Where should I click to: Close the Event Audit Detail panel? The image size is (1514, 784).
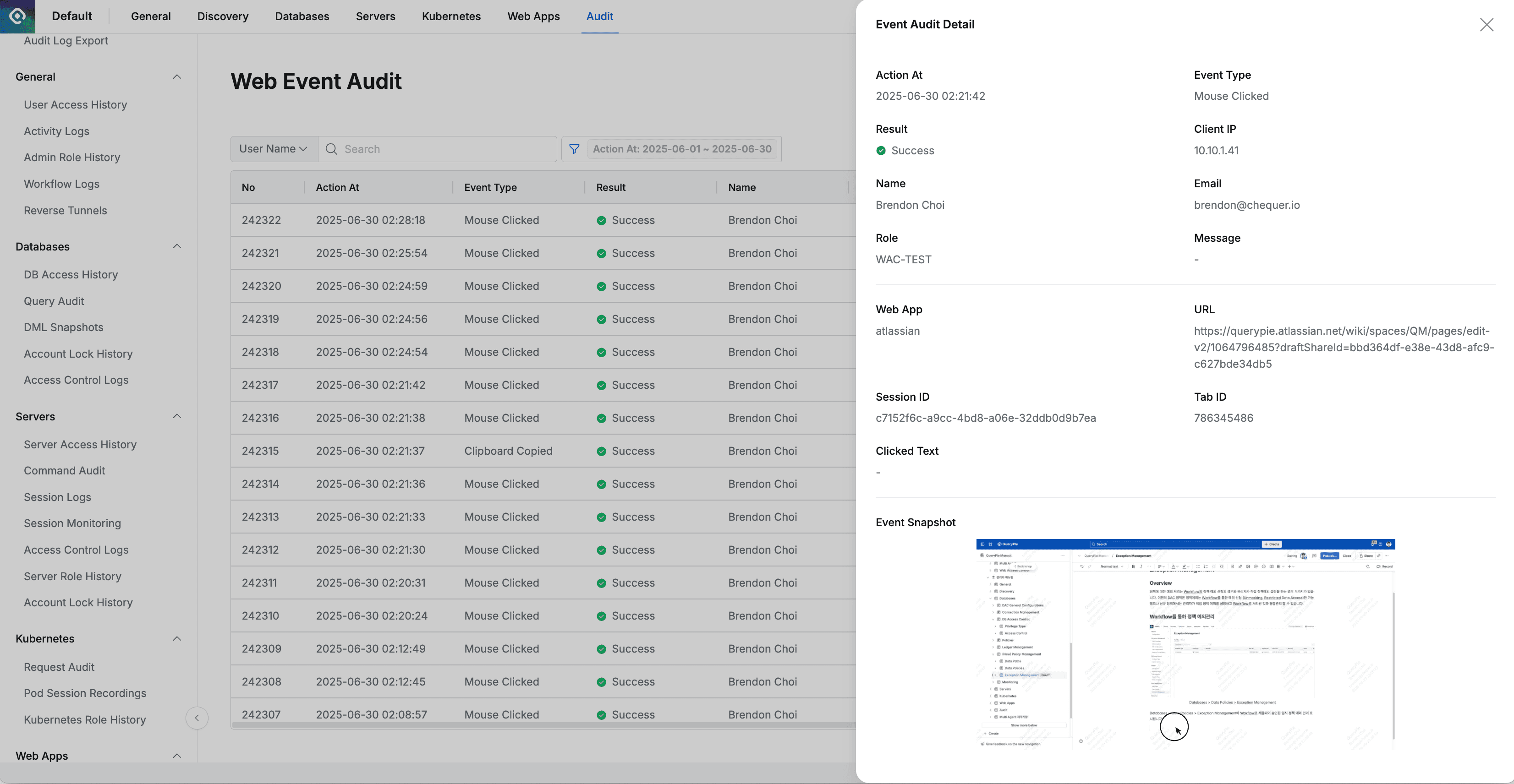pos(1487,25)
